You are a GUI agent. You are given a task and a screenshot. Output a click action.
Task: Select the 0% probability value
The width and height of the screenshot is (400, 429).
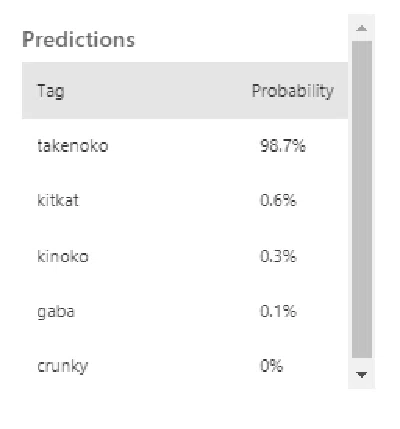point(272,366)
